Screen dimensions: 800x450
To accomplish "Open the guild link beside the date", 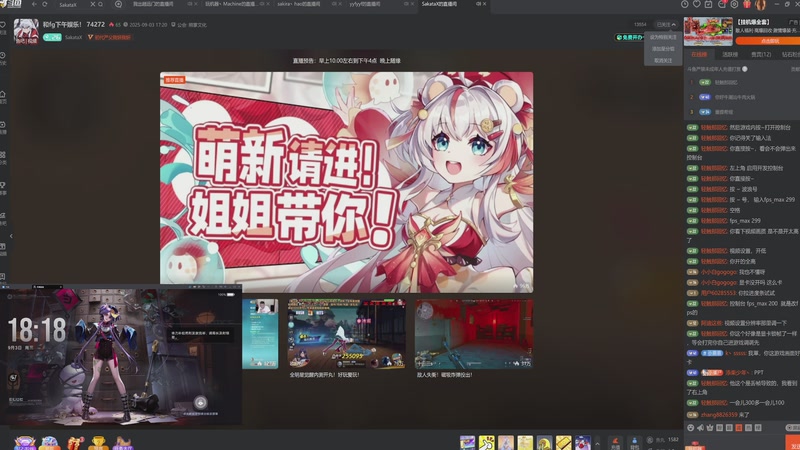I will 189,24.
